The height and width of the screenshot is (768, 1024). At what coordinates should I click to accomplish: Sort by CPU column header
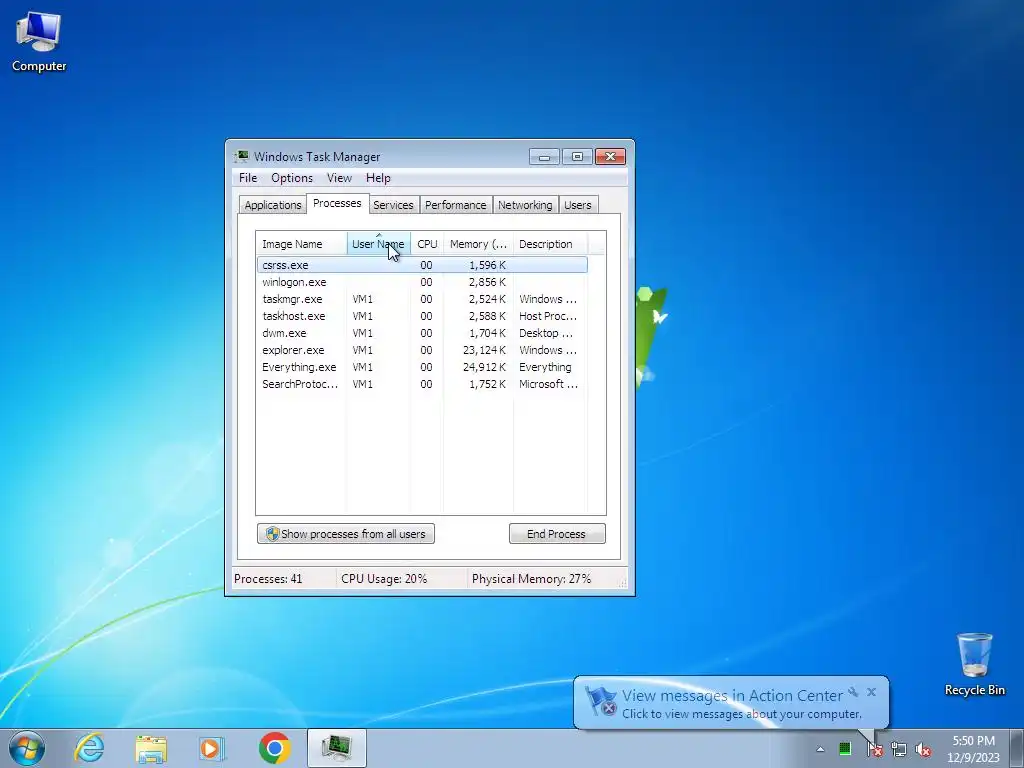[427, 244]
